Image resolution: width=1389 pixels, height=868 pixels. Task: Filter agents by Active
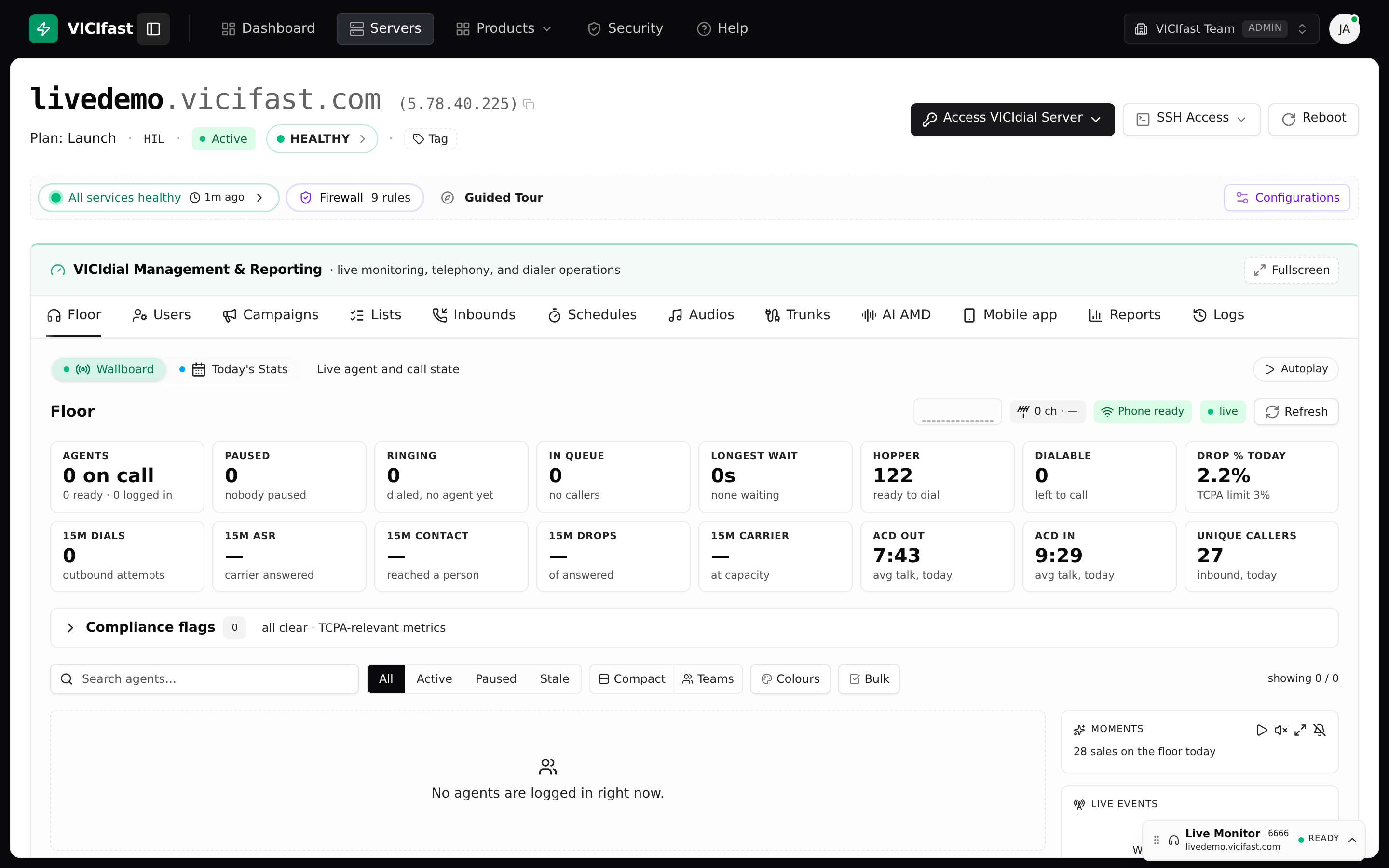click(434, 678)
